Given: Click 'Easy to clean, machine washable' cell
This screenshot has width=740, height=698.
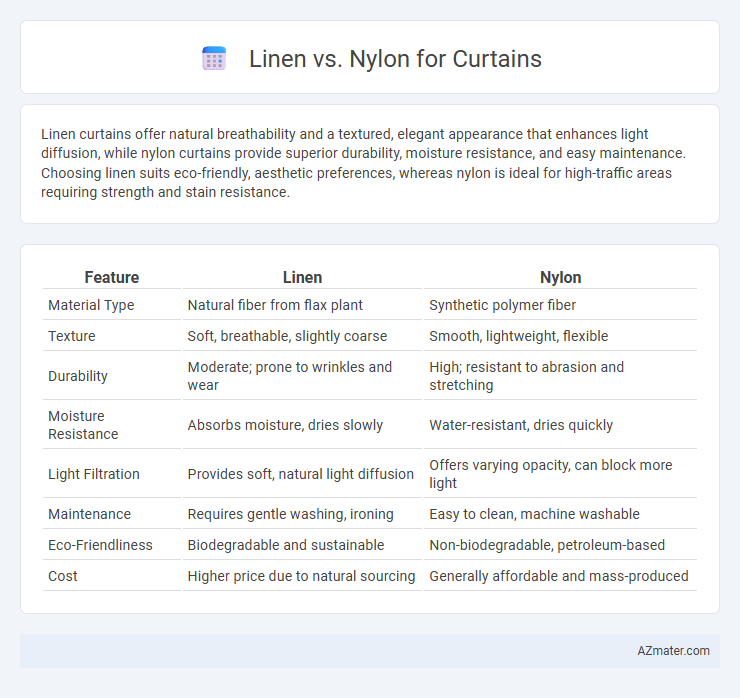Looking at the screenshot, I should [x=534, y=514].
